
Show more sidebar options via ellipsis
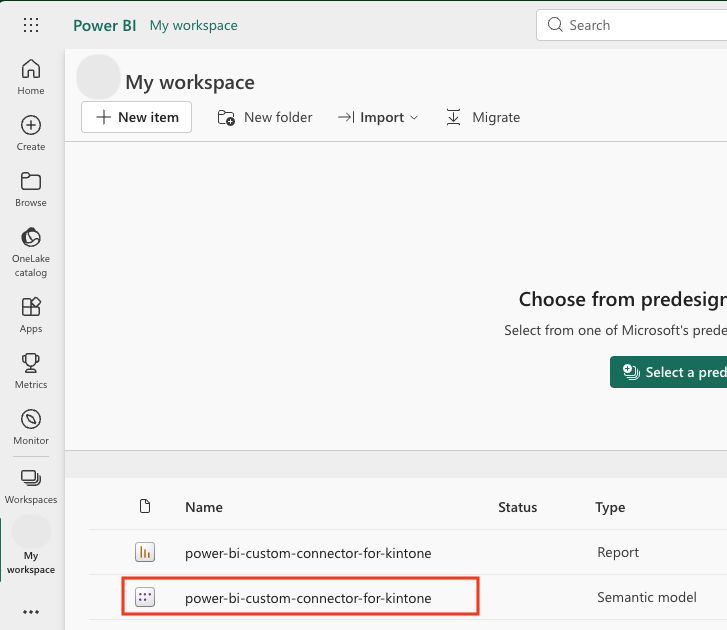coord(31,612)
